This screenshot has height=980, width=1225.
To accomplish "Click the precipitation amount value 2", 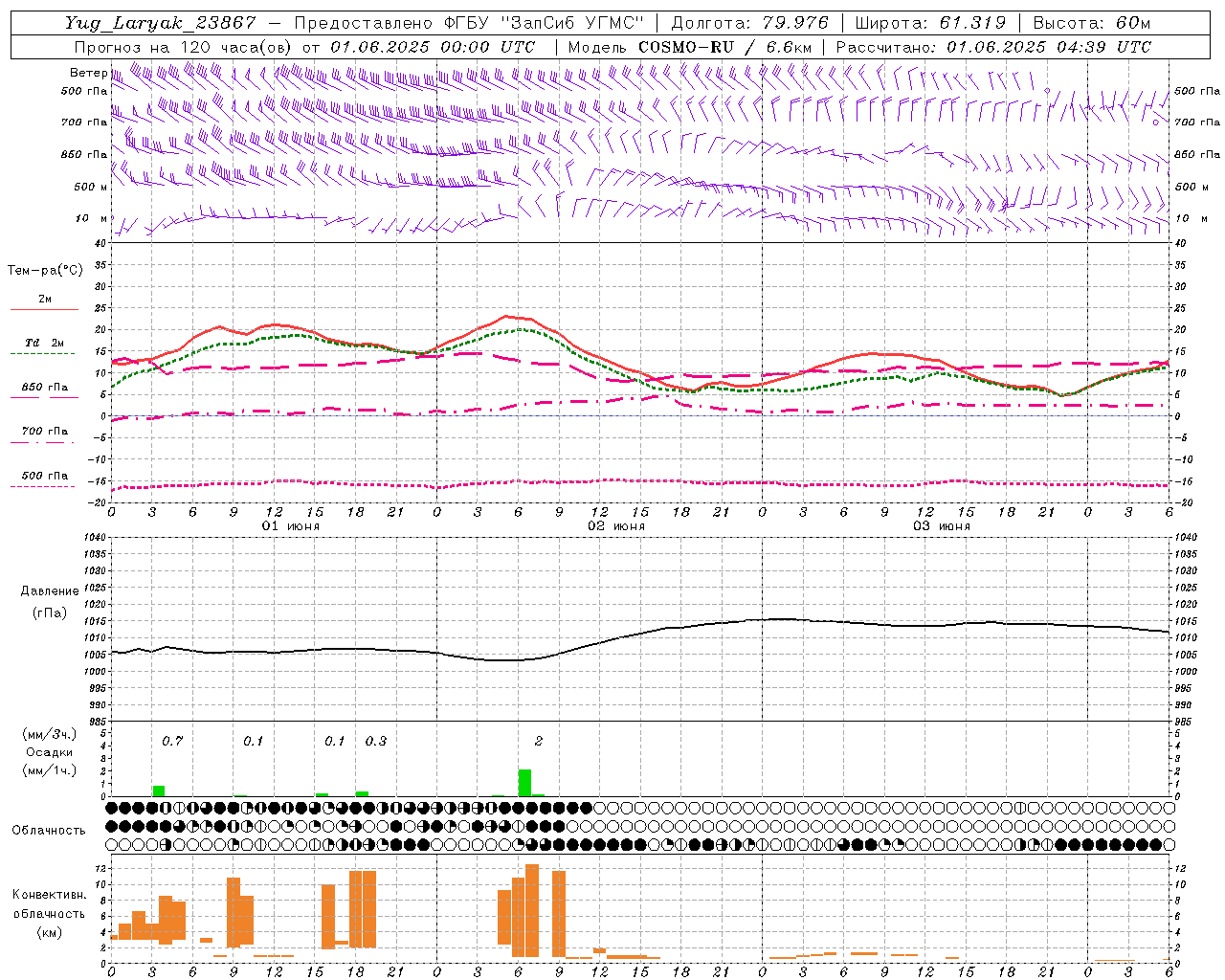I will pos(539,741).
